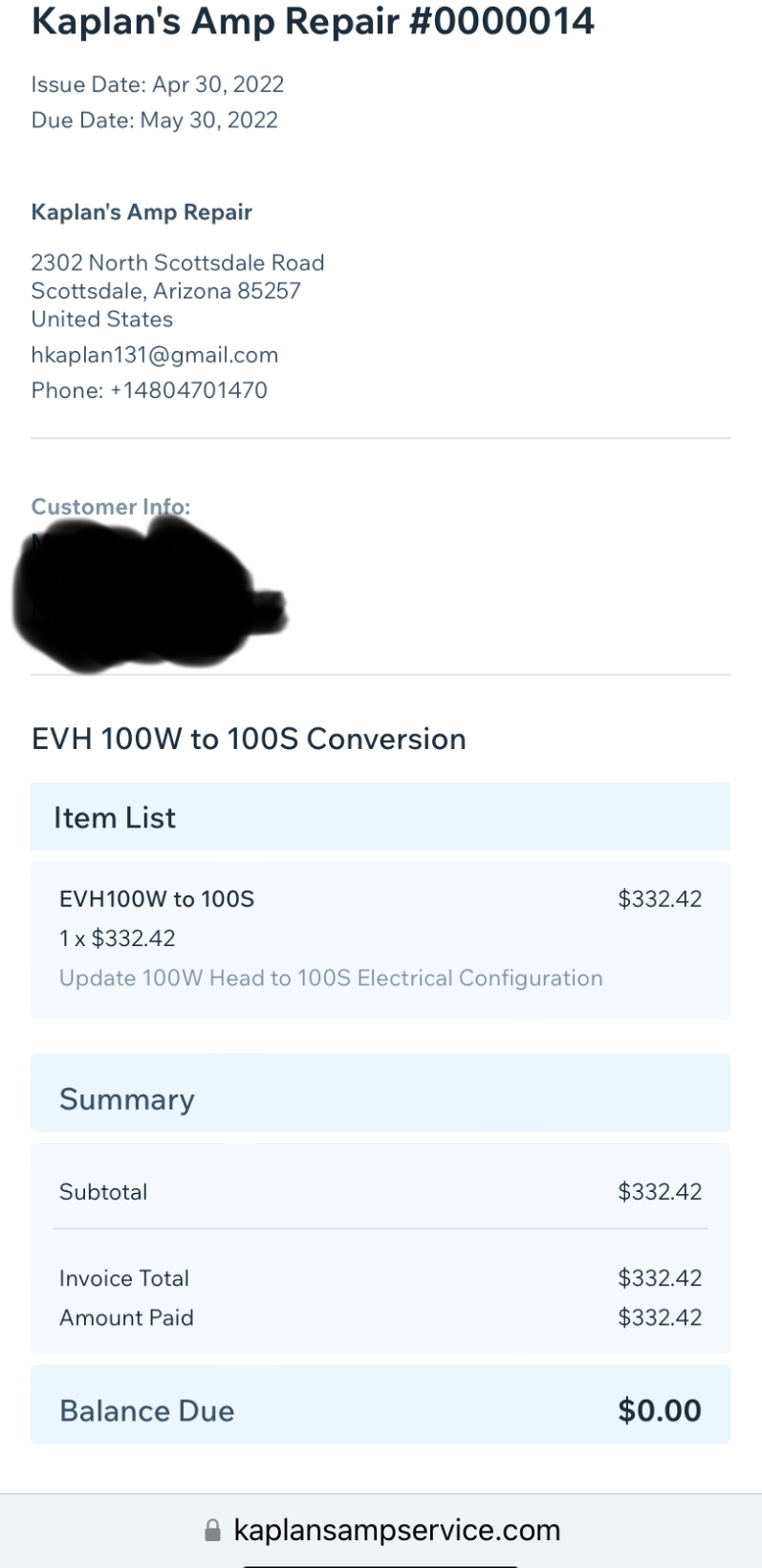Click the invoice title with number #0000014
This screenshot has height=1568, width=762.
(x=313, y=20)
